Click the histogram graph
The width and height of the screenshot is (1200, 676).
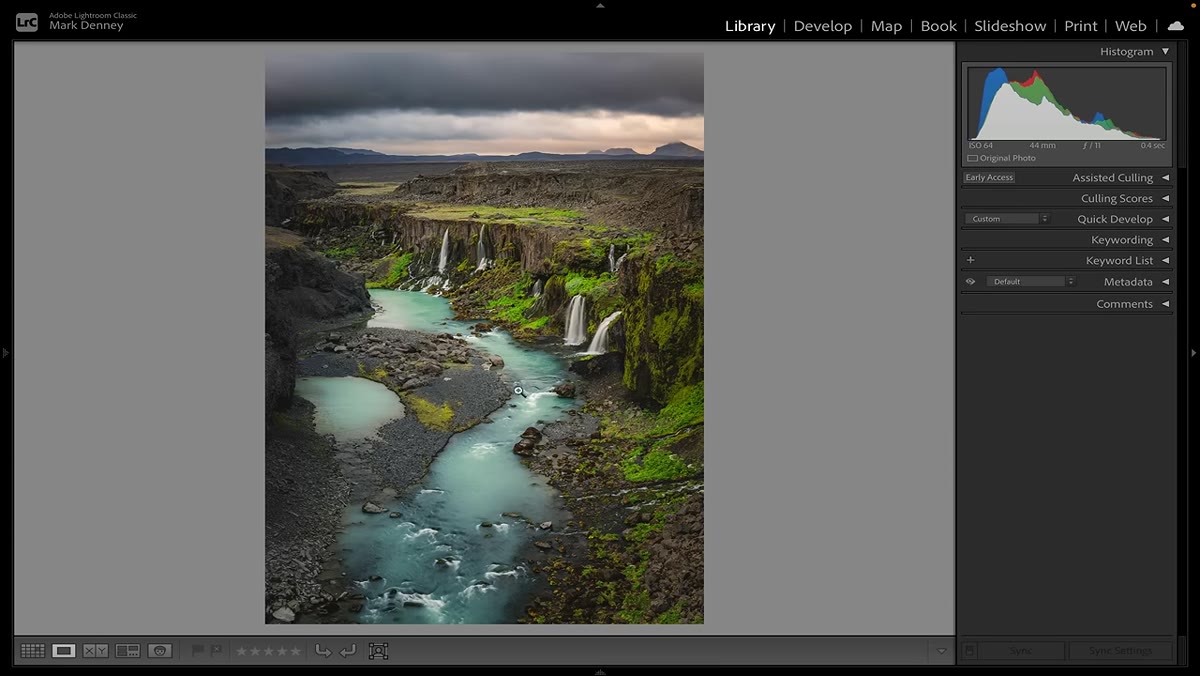(x=1066, y=104)
